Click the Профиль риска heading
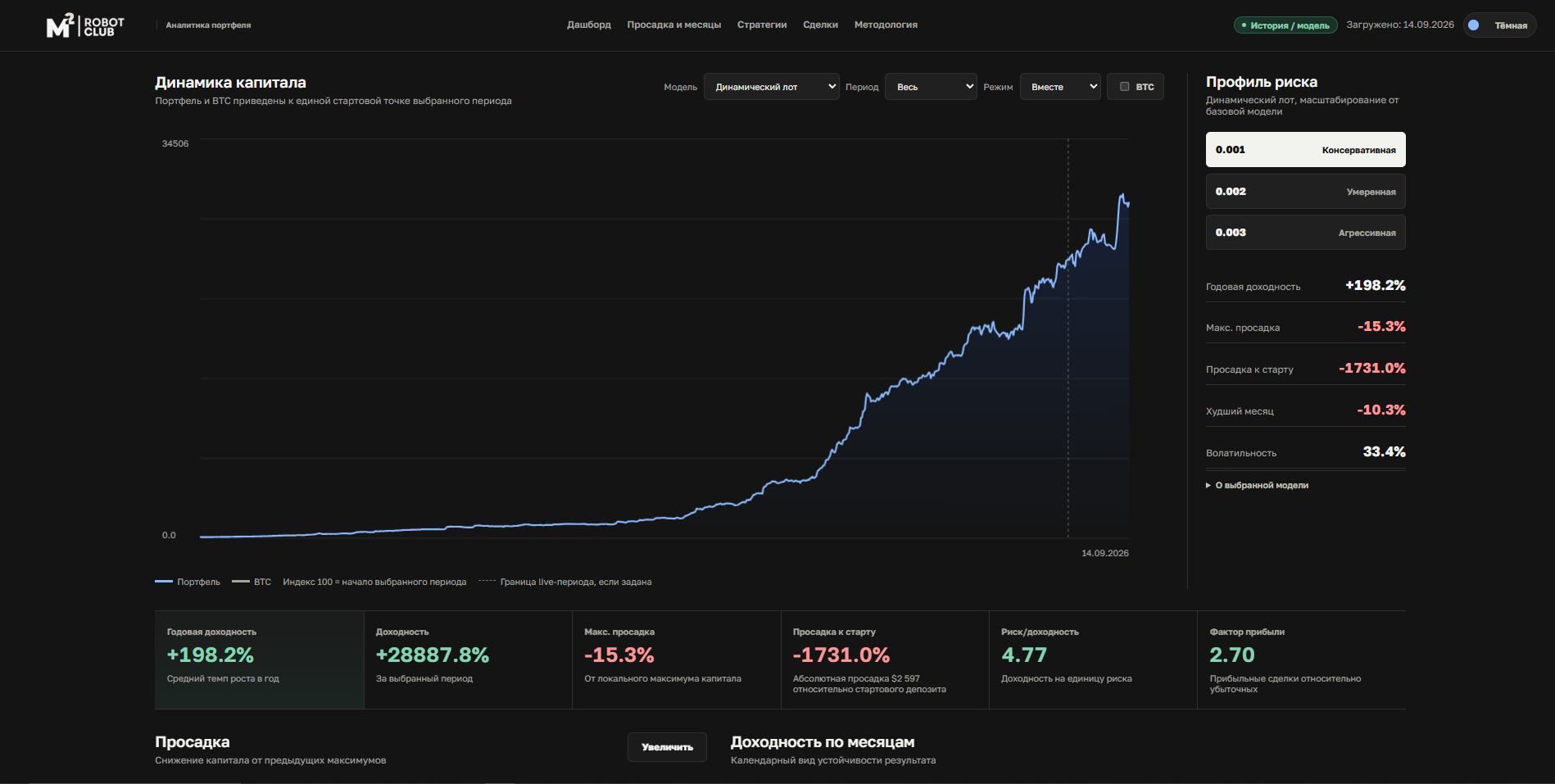 coord(1262,82)
